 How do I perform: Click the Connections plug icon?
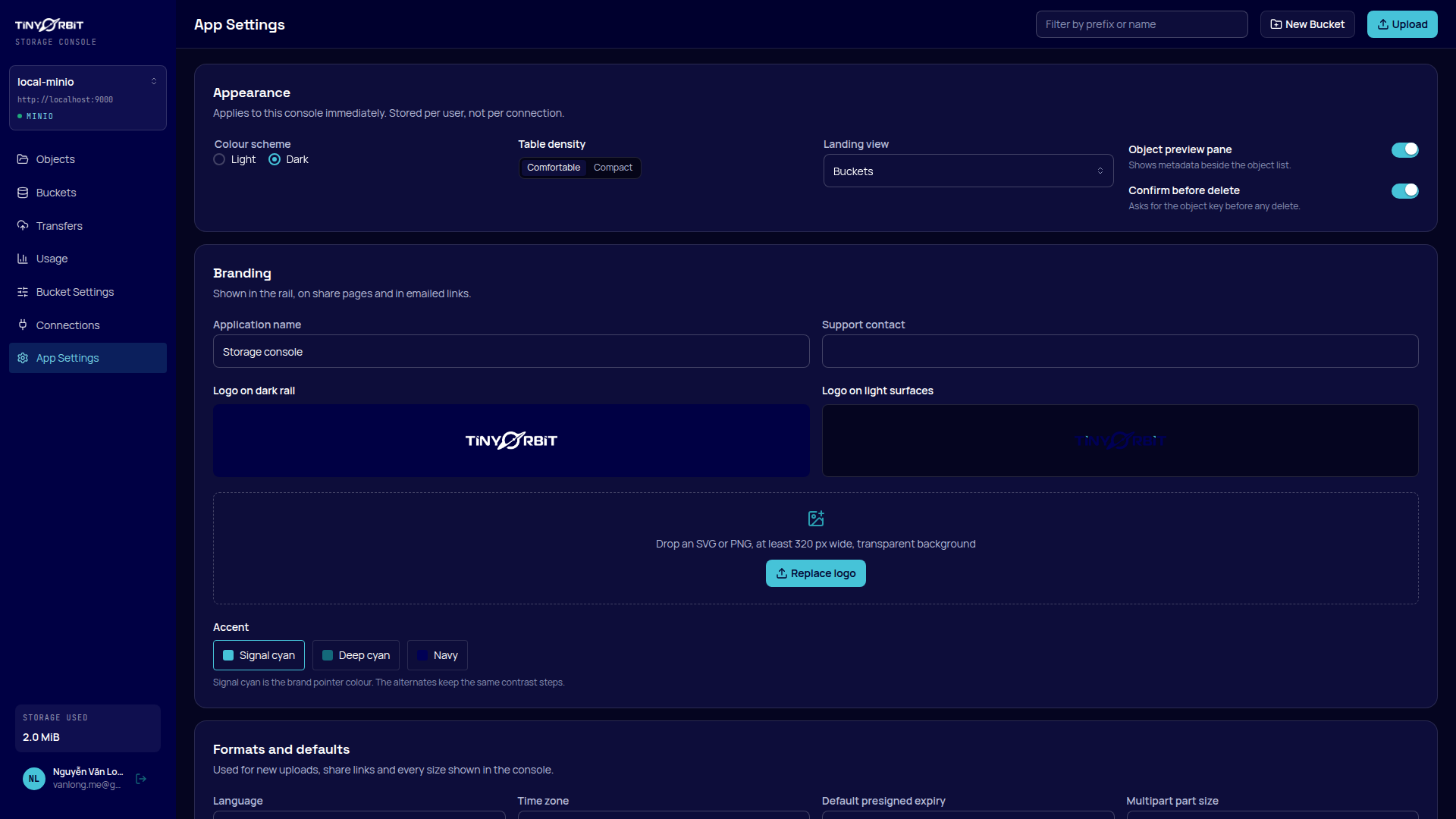(23, 325)
